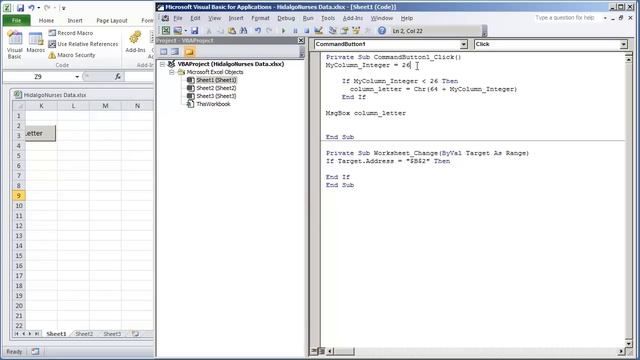Open the Debug menu
640x360 pixels.
(286, 18)
